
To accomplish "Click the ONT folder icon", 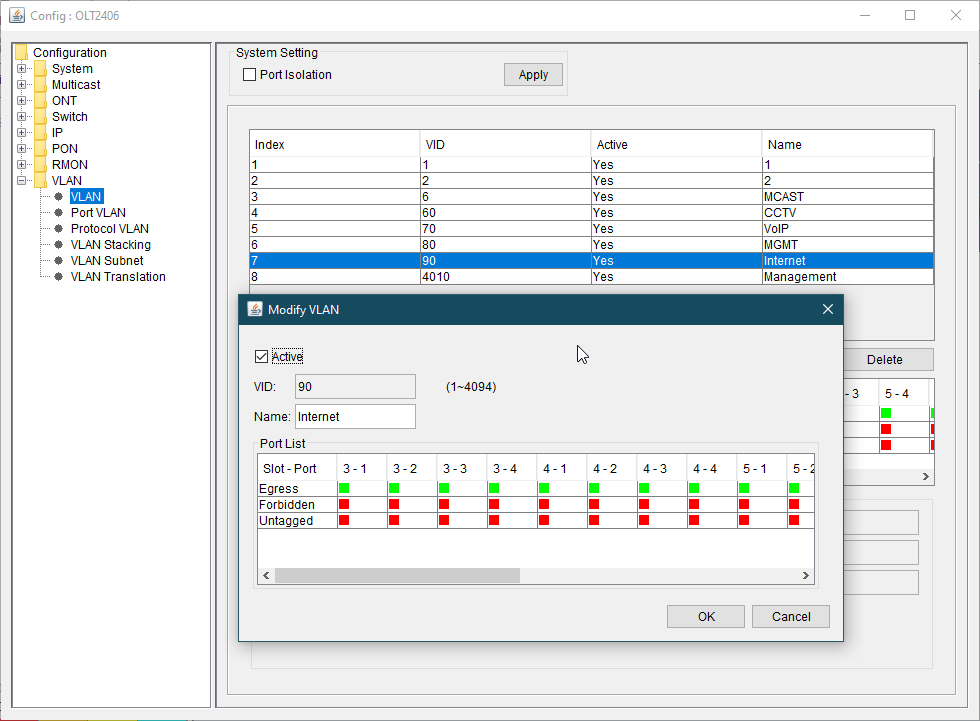I will coord(40,101).
